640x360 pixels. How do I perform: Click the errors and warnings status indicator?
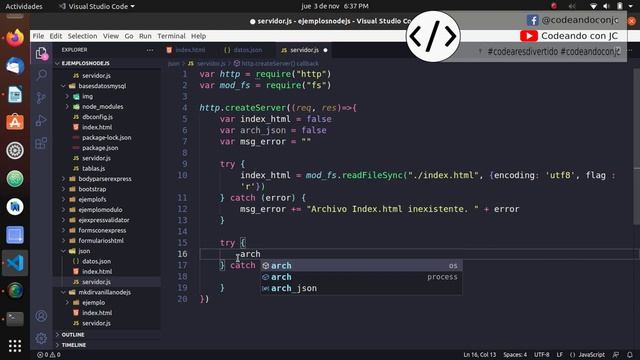point(49,355)
